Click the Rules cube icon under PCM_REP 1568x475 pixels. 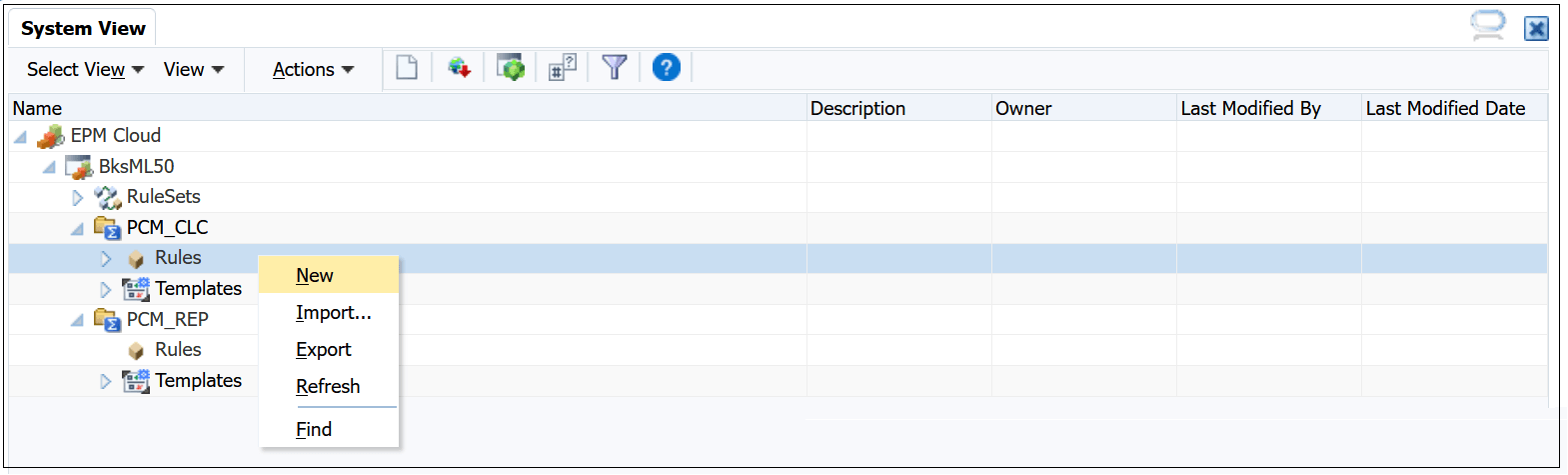136,351
